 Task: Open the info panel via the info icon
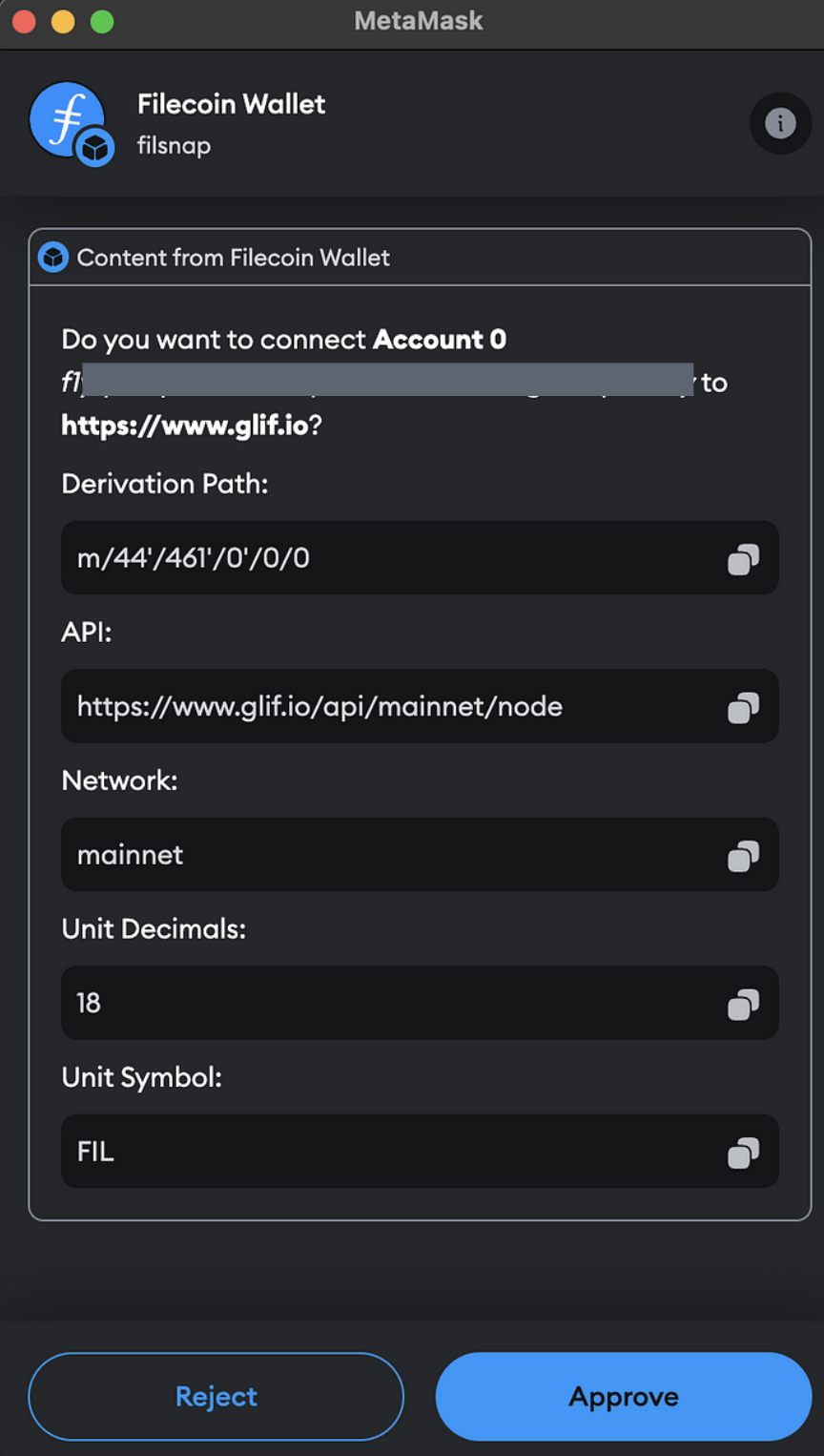click(x=780, y=123)
